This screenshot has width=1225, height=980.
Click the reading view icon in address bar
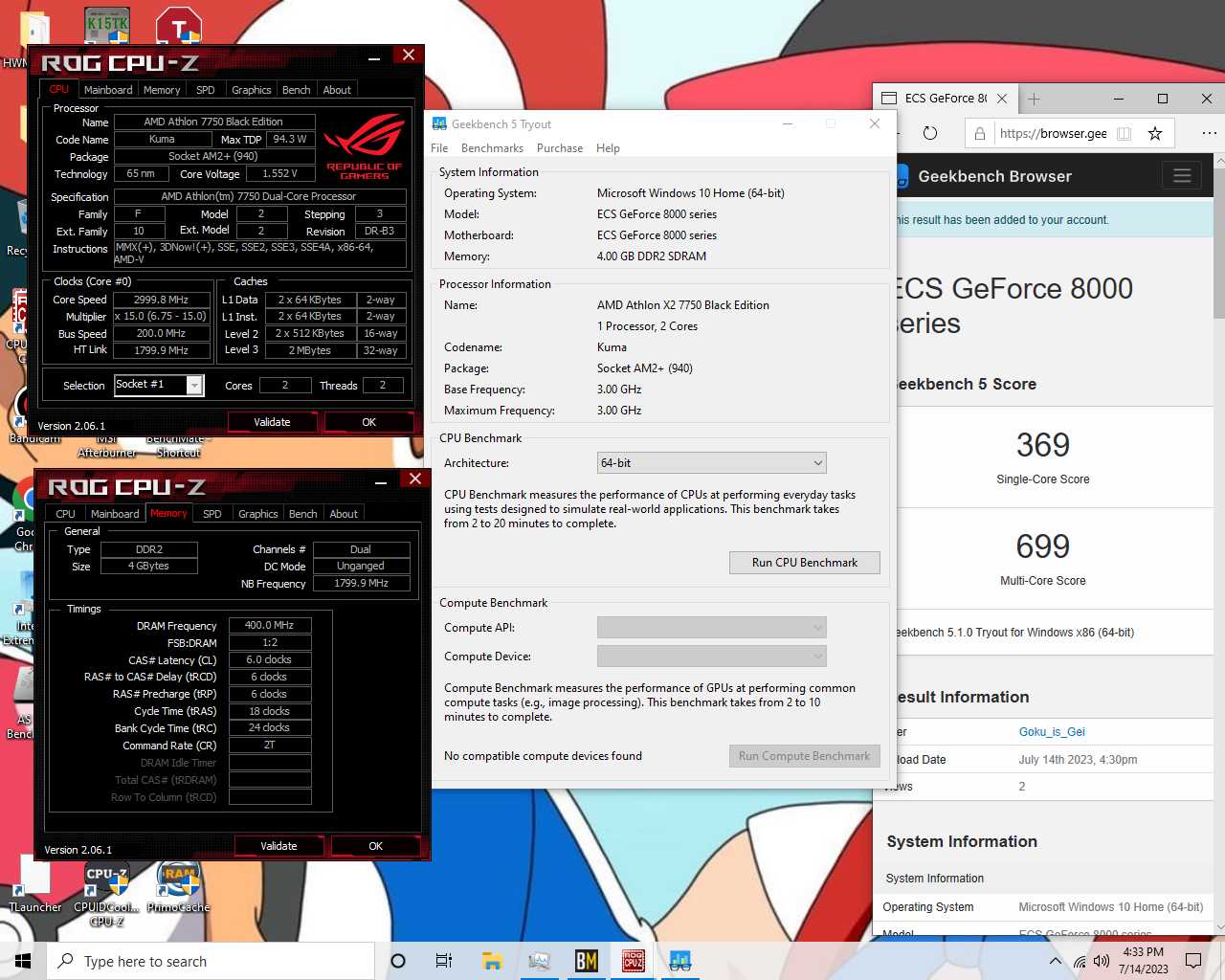[x=1125, y=134]
